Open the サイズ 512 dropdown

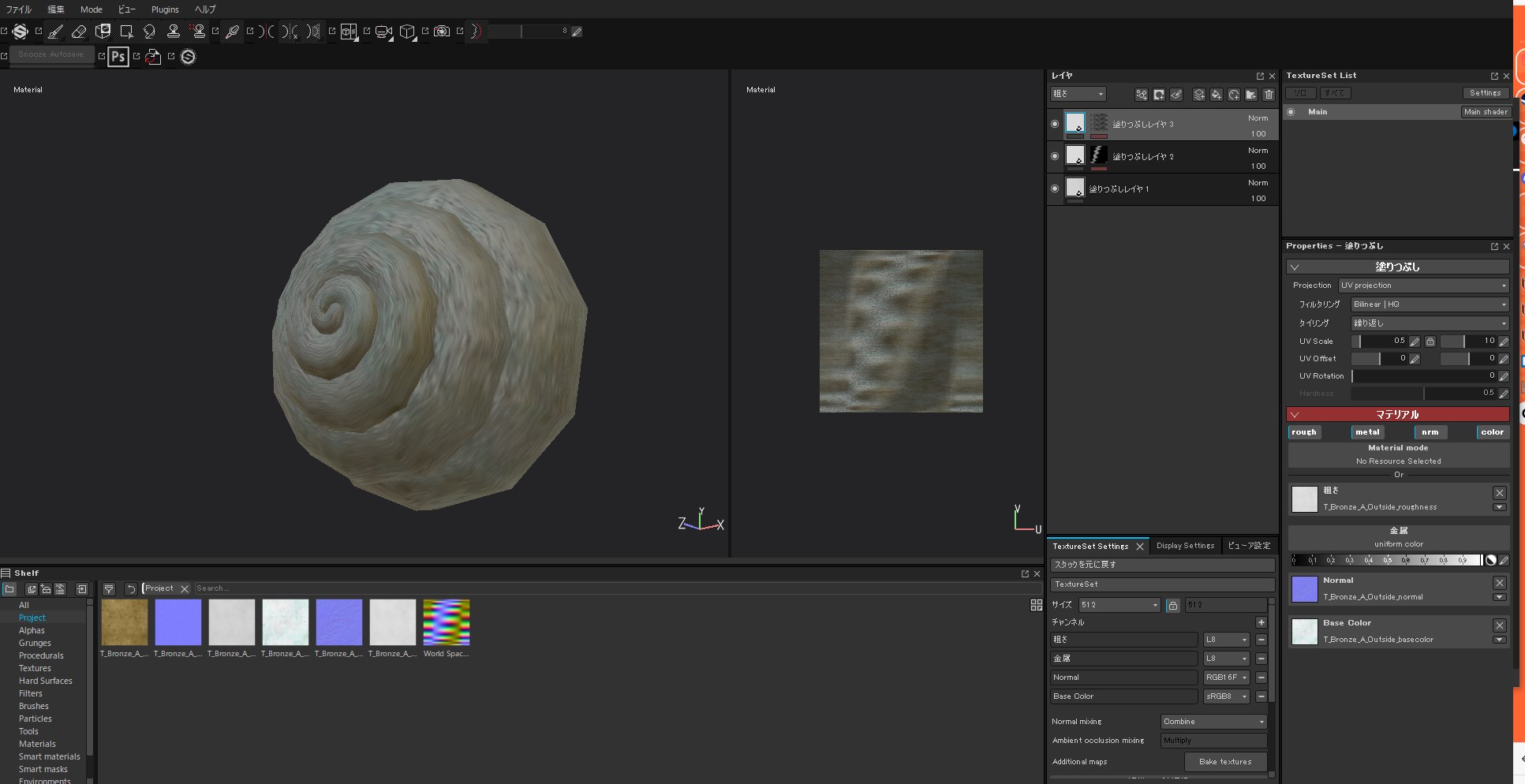(x=1120, y=605)
